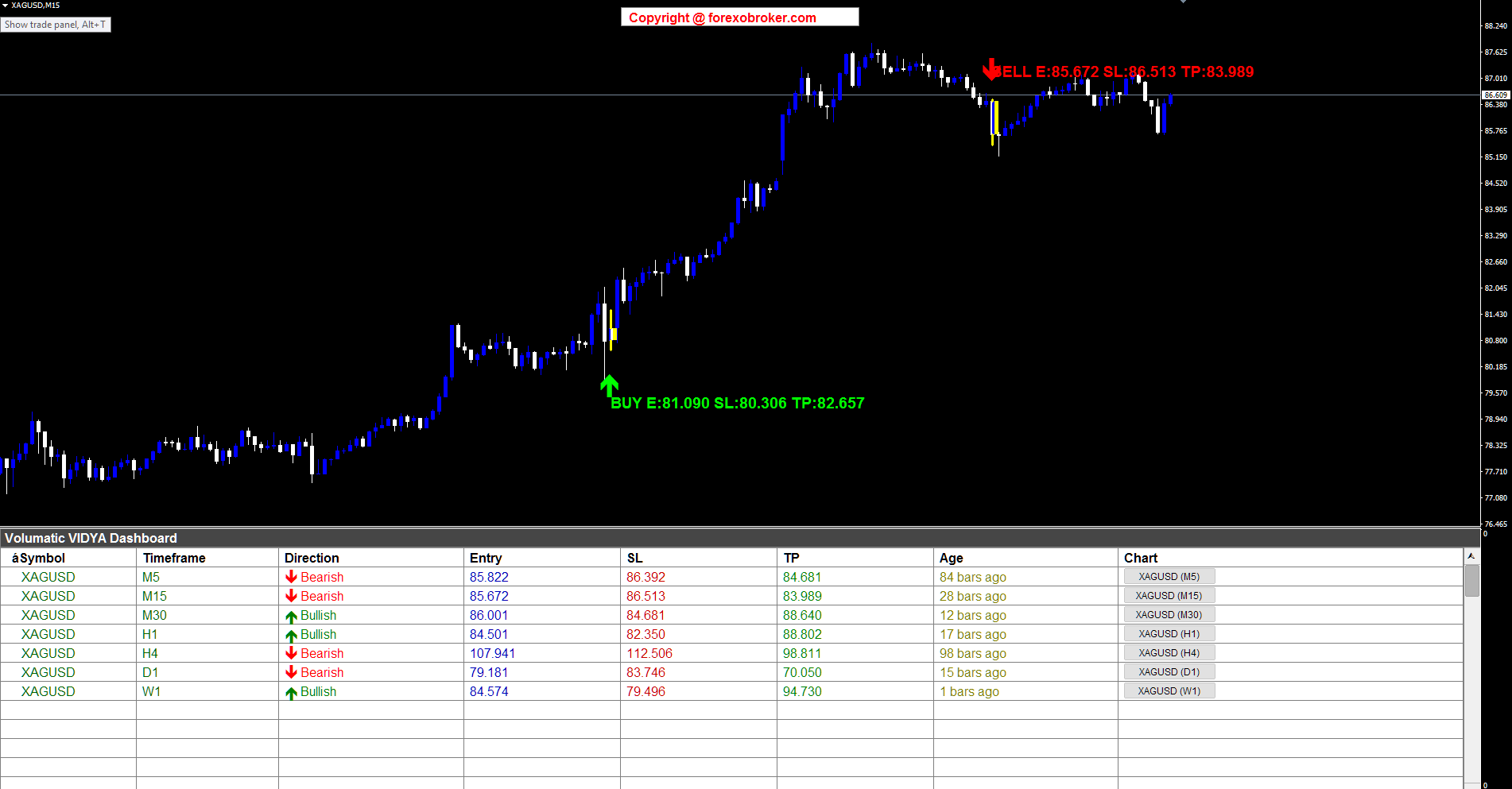Open the XAGUSD (H4) chart button
Screen dimensions: 1512x789
[1169, 653]
